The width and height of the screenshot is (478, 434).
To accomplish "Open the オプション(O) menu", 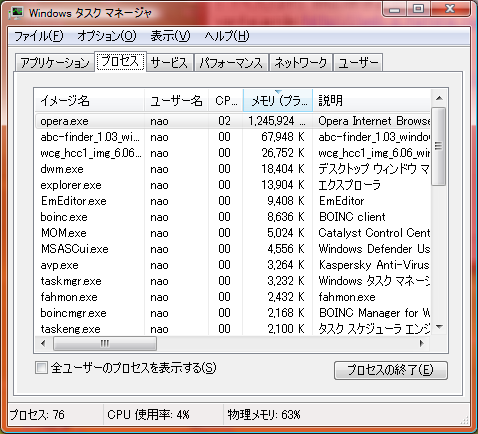I will [x=107, y=36].
